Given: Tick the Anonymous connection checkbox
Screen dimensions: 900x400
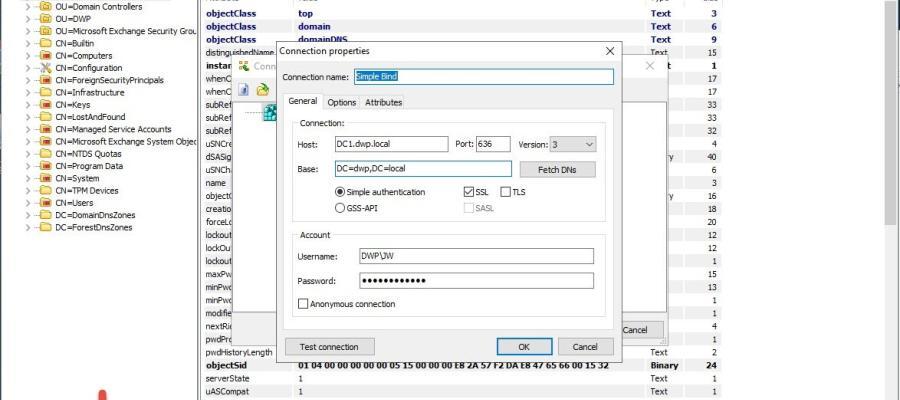Looking at the screenshot, I should pos(304,304).
